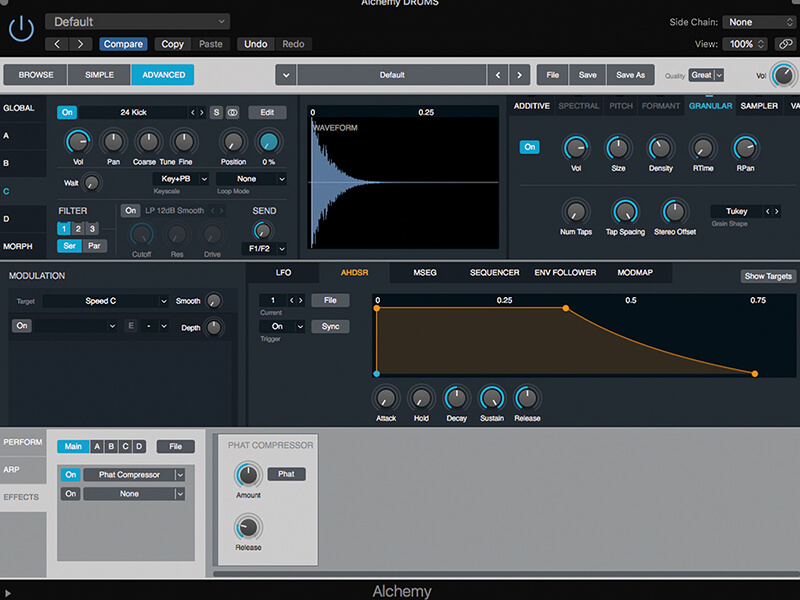The image size is (800, 600).
Task: Toggle the filter On button
Action: pos(131,210)
